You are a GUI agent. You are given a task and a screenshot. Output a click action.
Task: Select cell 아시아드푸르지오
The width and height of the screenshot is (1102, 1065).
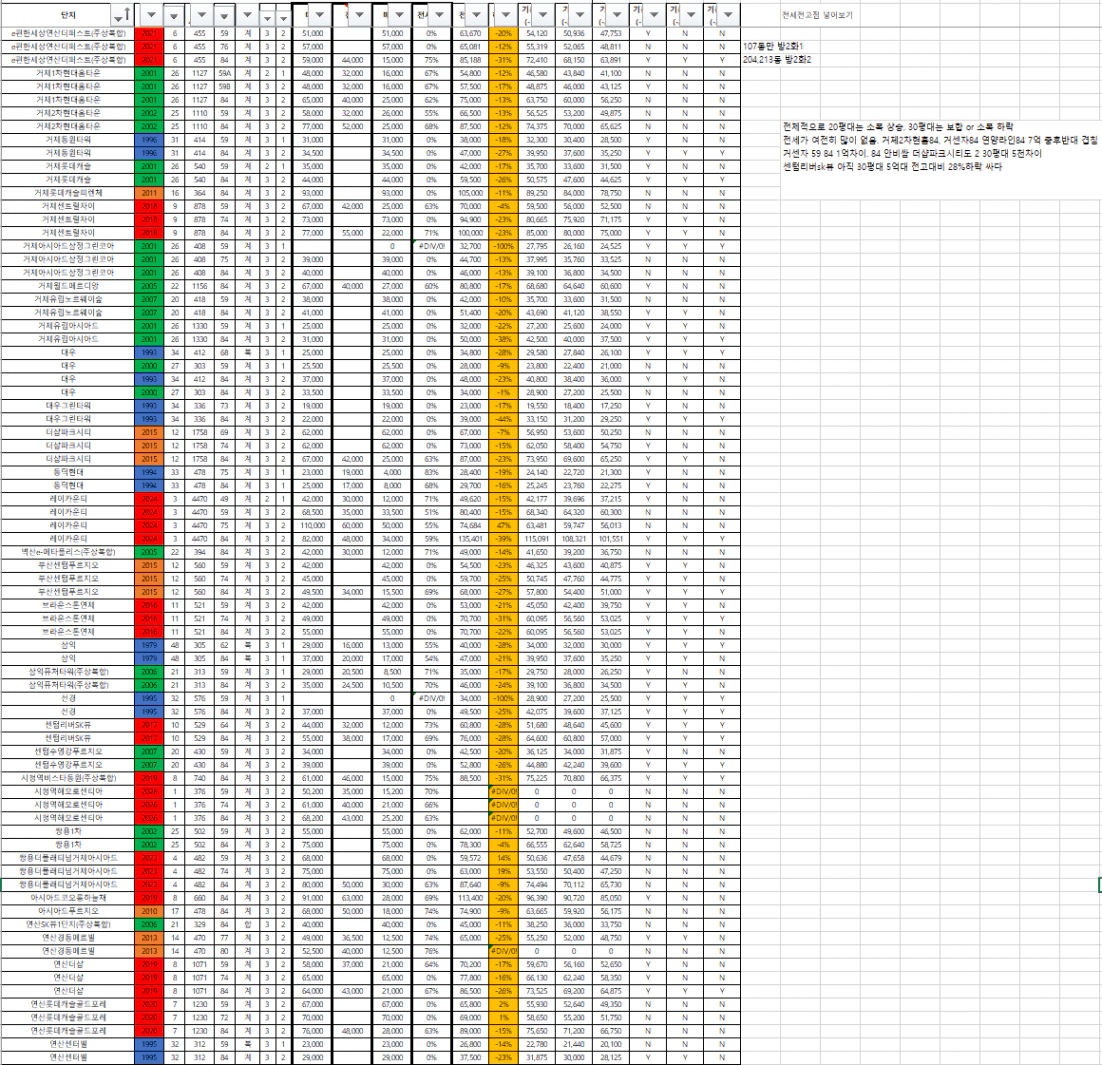67,911
